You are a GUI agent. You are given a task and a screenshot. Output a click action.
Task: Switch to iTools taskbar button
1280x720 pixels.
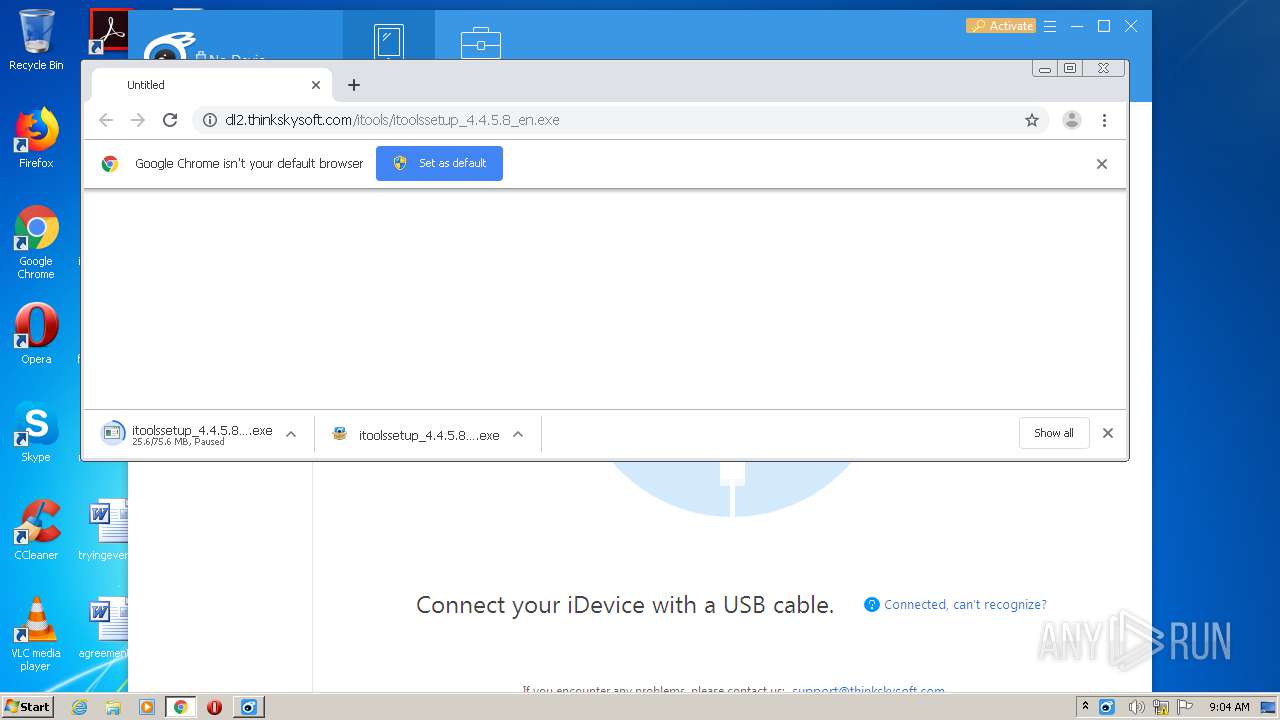coord(248,707)
